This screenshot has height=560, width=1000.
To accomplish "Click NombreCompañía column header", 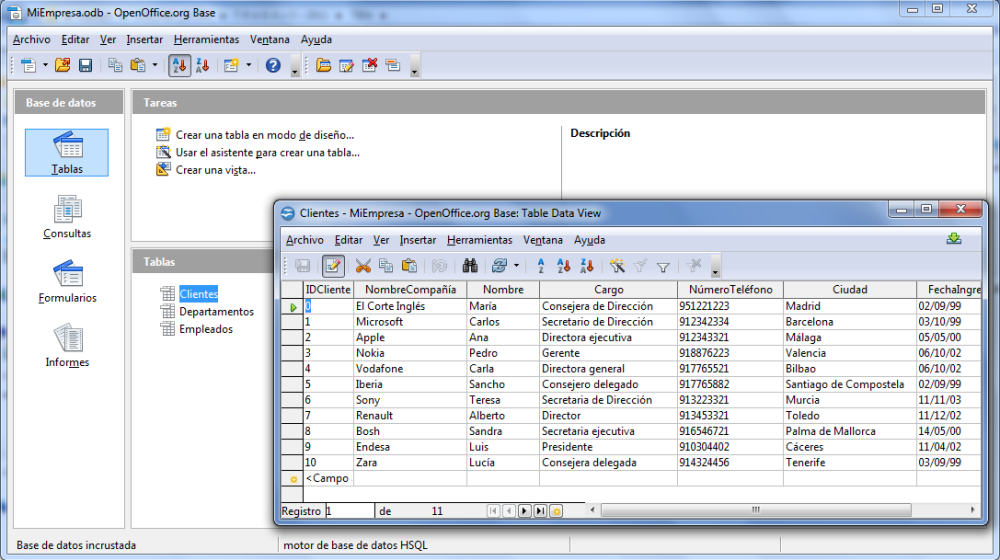I will point(410,290).
